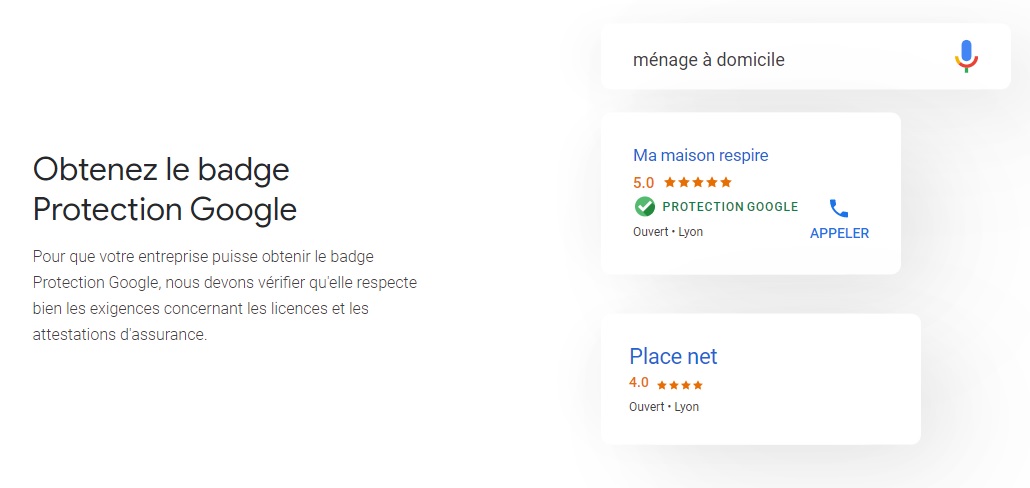1030x488 pixels.
Task: Open the Ma maison respire listing link
Action: 700,156
